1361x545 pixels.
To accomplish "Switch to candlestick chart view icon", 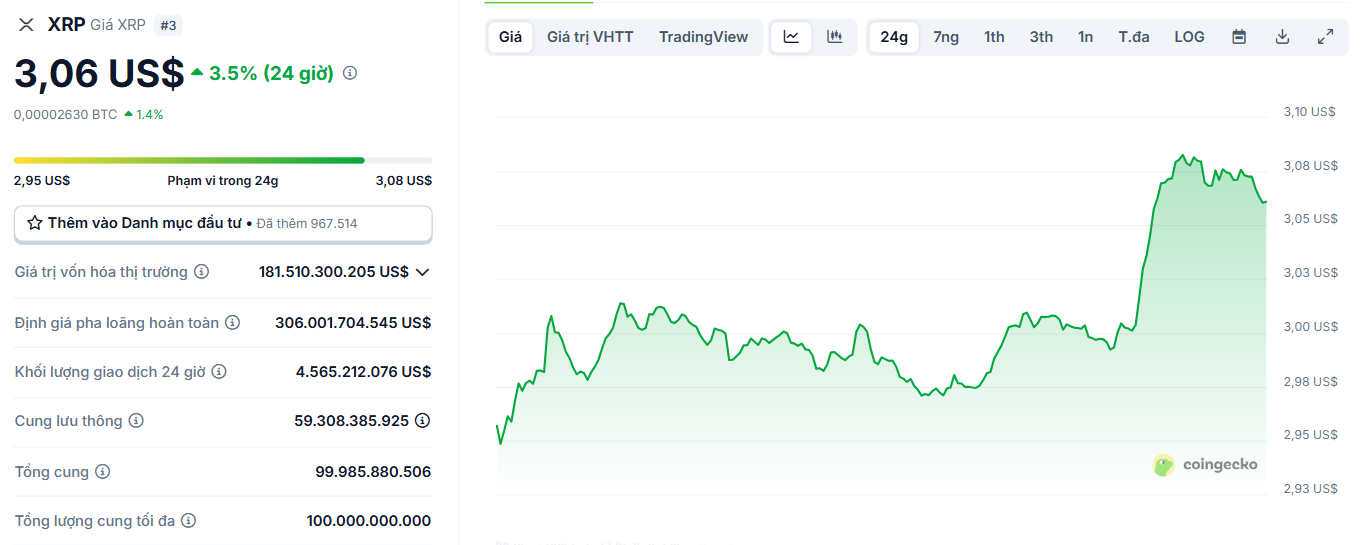I will pos(834,37).
